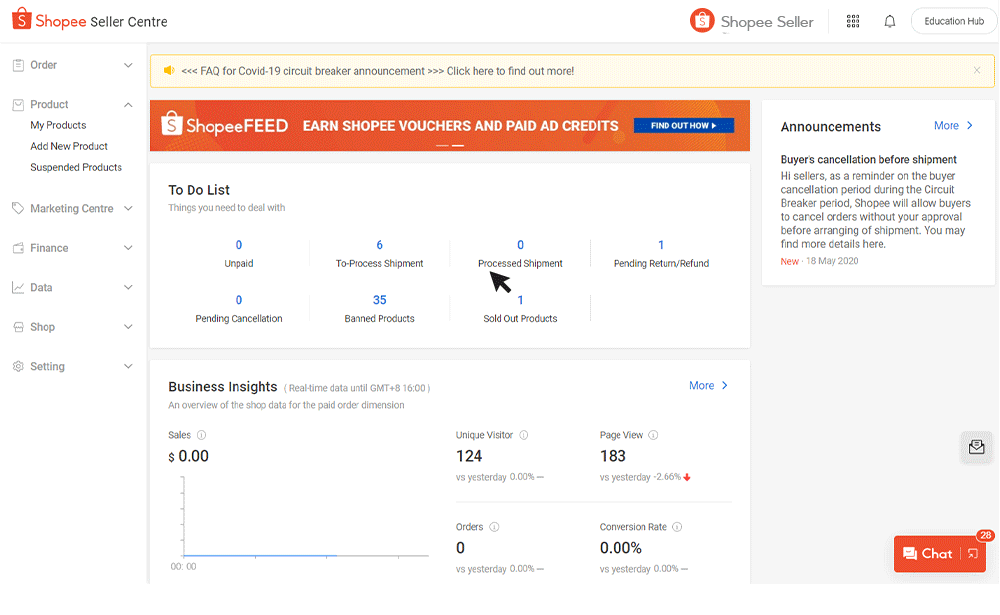1000x615 pixels.
Task: Open Unpaid orders count
Action: tap(239, 245)
